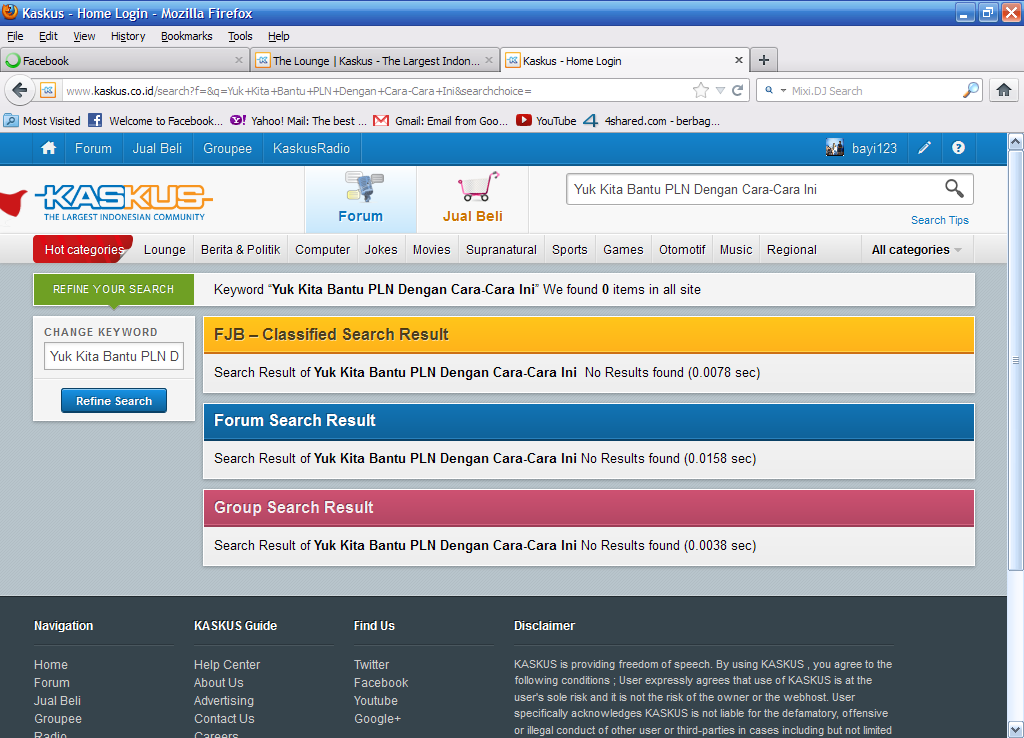The width and height of the screenshot is (1024, 738).
Task: Switch to the Facebook tab
Action: point(124,61)
